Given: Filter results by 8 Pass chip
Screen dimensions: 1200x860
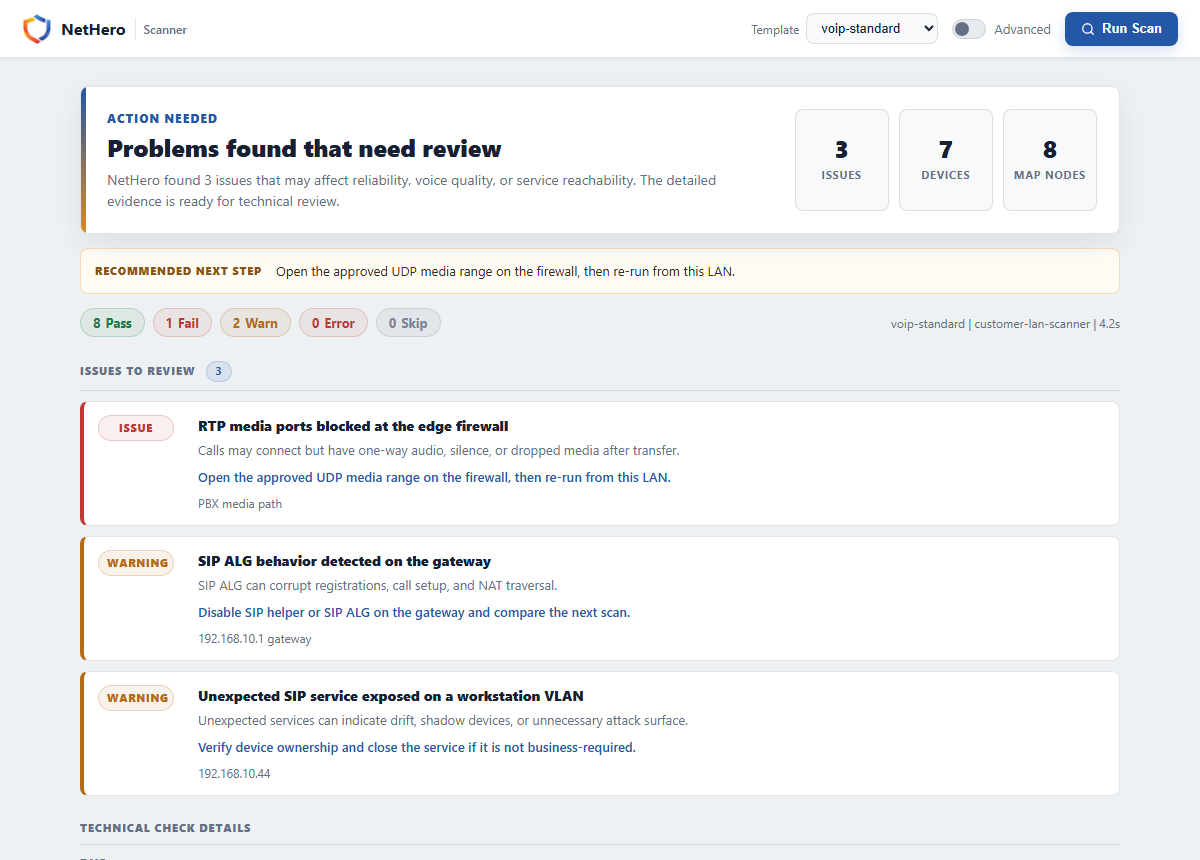Looking at the screenshot, I should tap(112, 323).
